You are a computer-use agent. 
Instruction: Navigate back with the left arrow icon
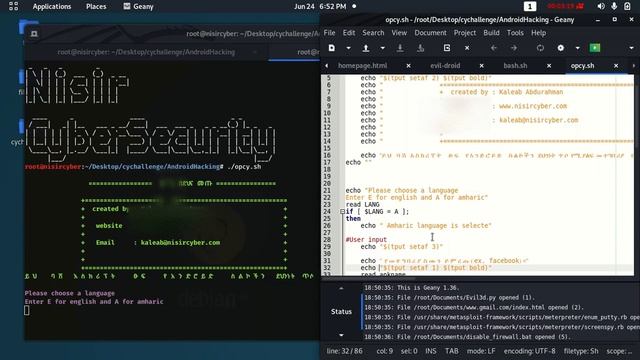click(494, 48)
